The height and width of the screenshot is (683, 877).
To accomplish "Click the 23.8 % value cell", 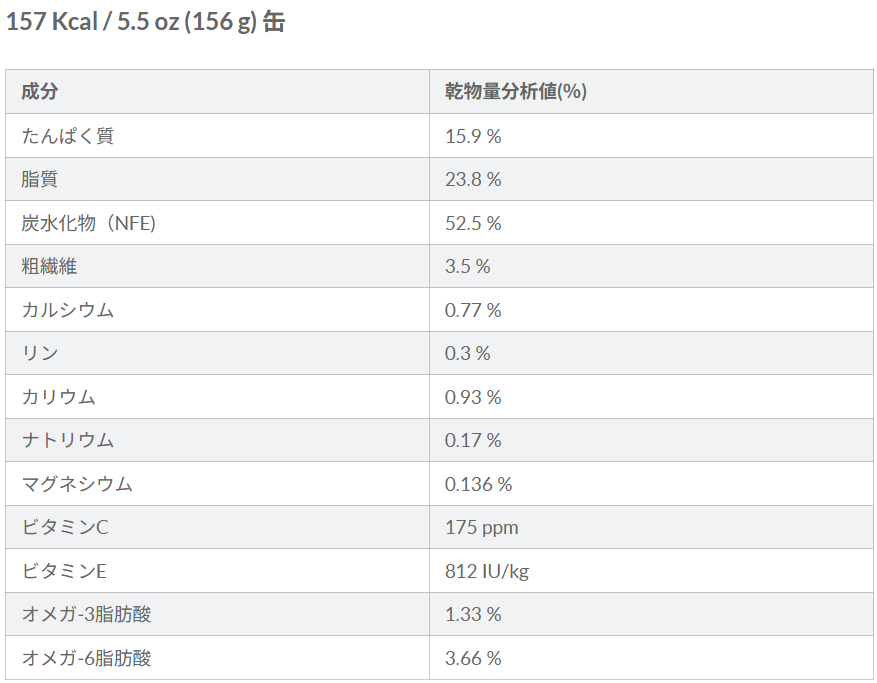I will click(473, 179).
